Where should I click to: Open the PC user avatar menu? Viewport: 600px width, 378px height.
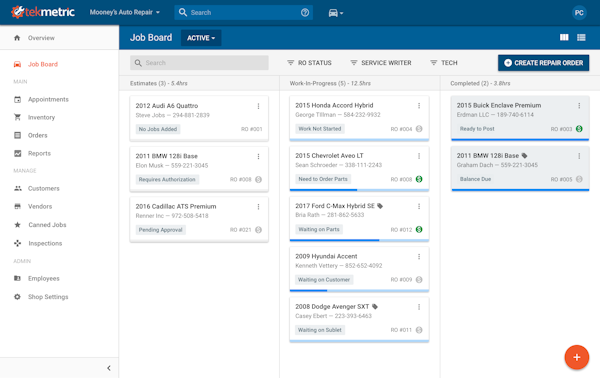[579, 13]
